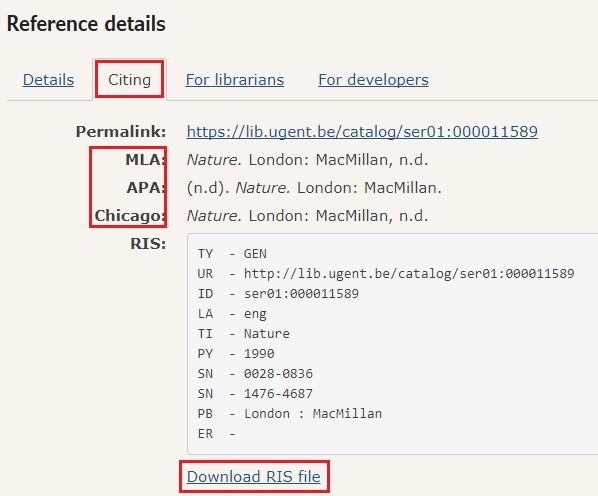This screenshot has width=598, height=496.
Task: Select the Chicago citation text
Action: coord(307,216)
